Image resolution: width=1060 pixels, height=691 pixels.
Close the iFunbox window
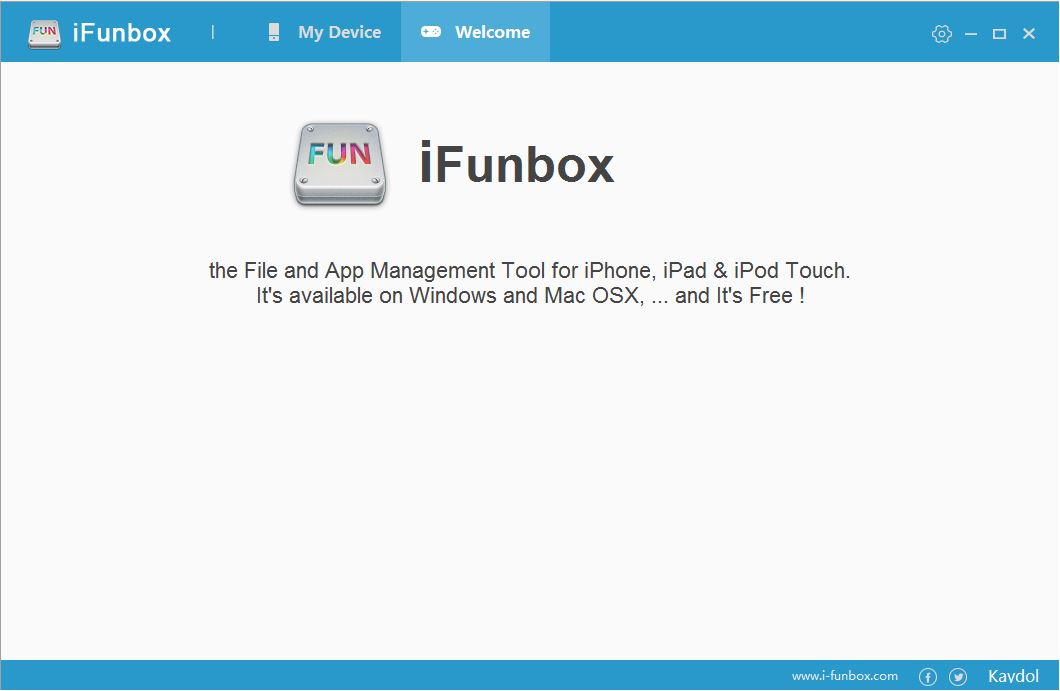click(1029, 34)
